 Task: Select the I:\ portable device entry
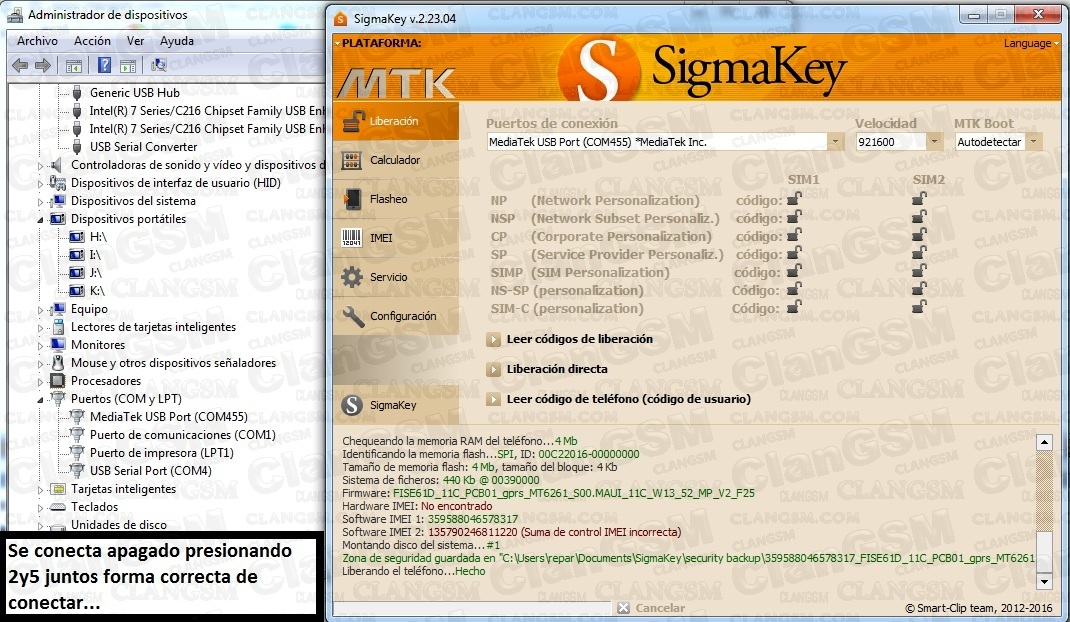pos(95,255)
